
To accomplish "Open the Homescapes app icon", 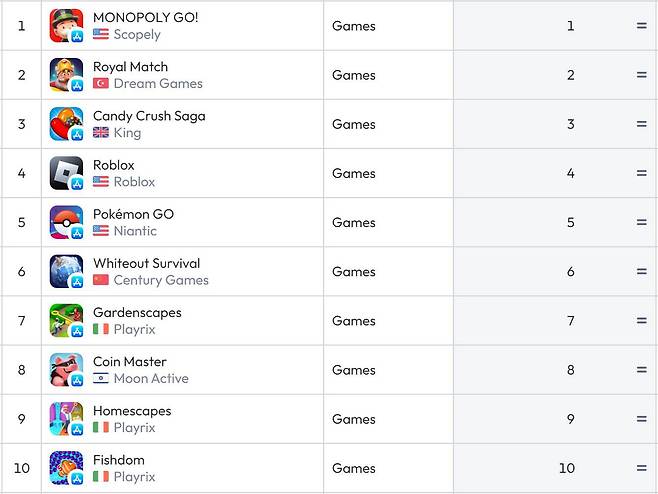I will click(66, 419).
